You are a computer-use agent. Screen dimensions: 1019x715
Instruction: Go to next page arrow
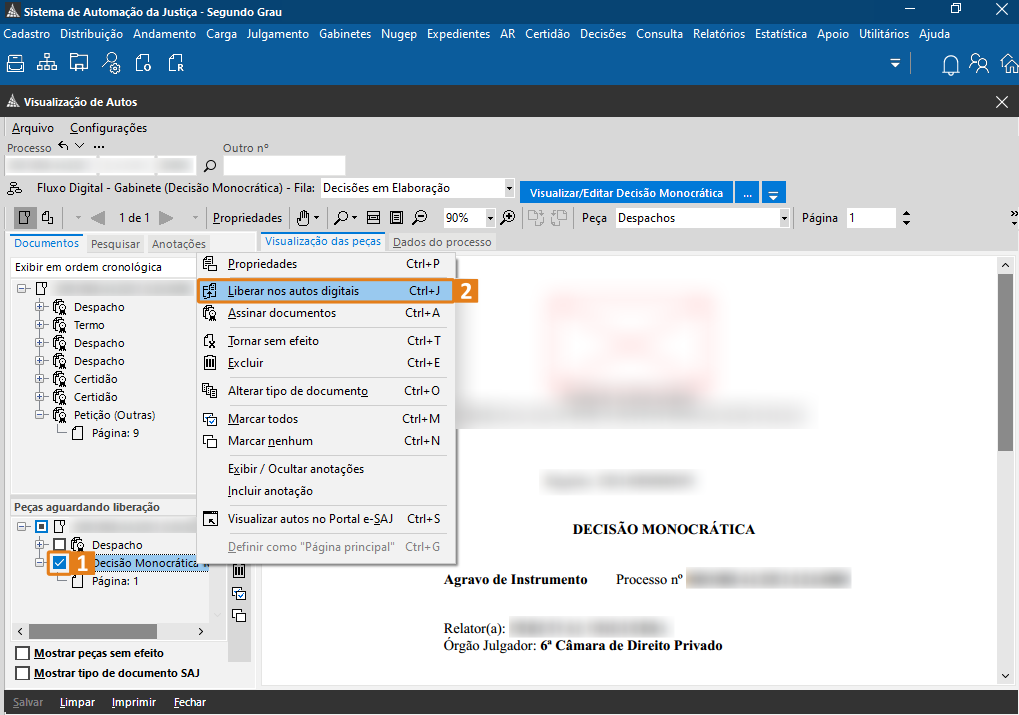pyautogui.click(x=166, y=218)
